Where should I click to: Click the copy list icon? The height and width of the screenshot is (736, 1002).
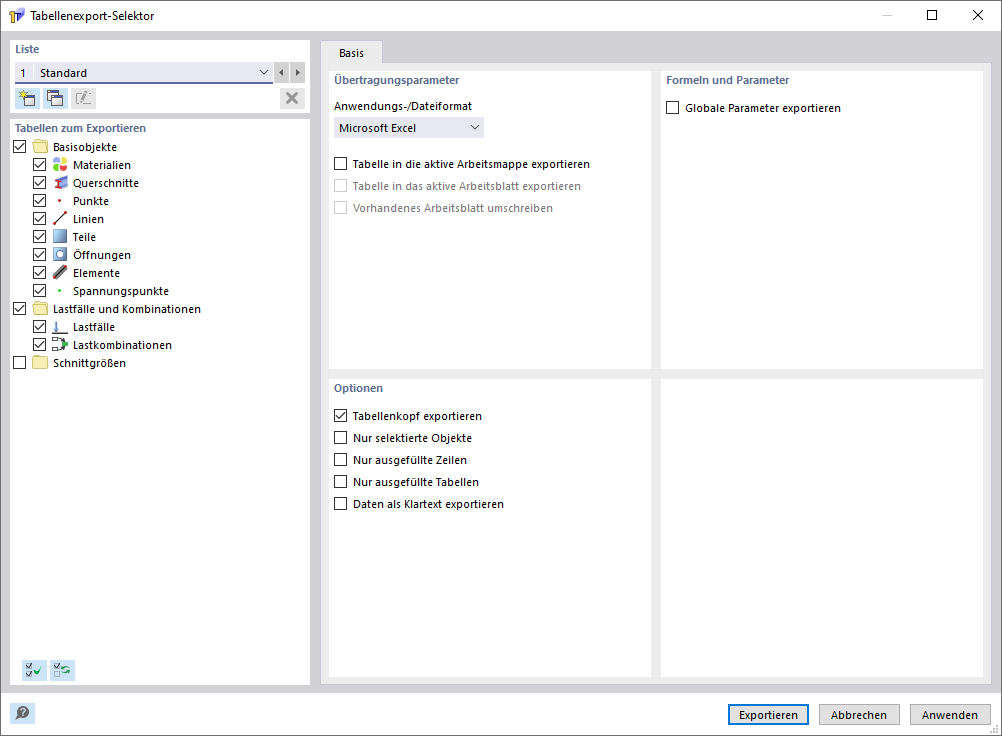pos(54,98)
